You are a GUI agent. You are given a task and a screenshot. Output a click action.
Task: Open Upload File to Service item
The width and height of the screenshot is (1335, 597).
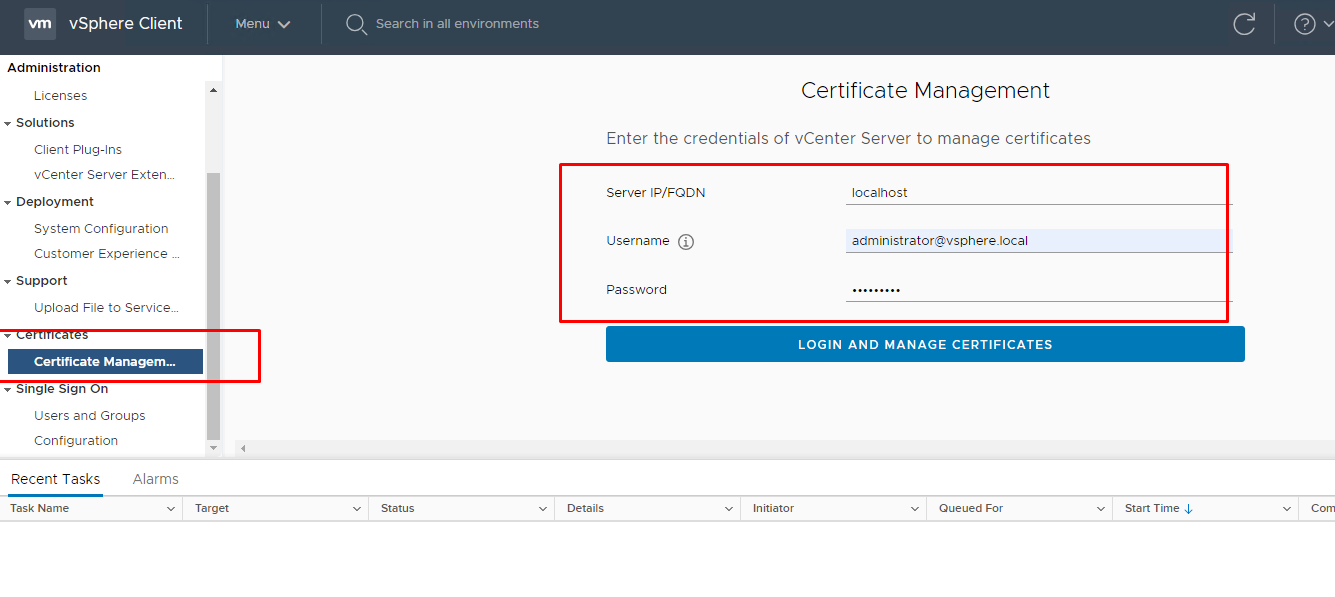[x=106, y=308]
